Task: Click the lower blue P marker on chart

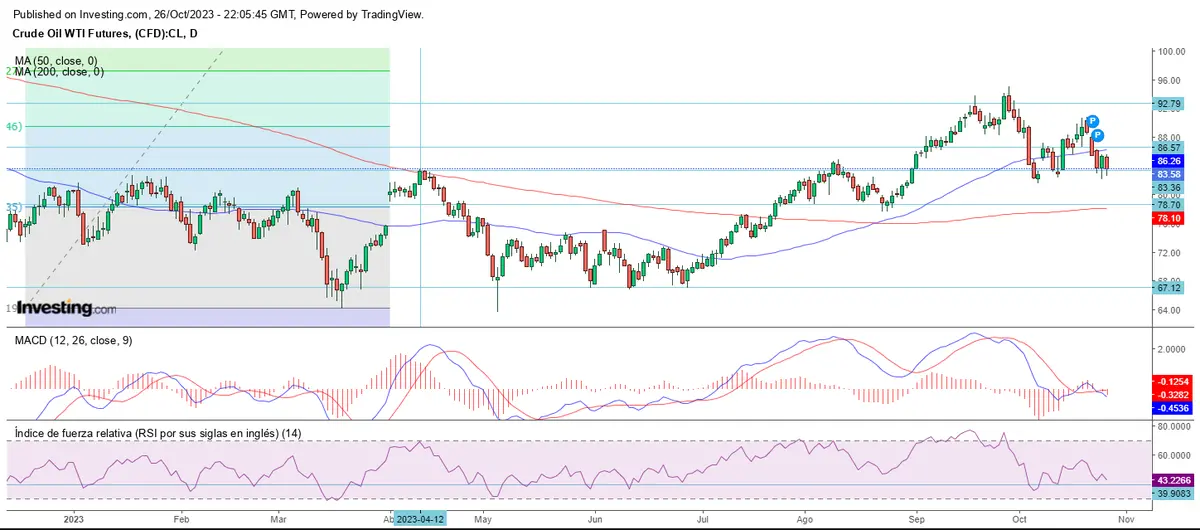Action: click(1097, 135)
